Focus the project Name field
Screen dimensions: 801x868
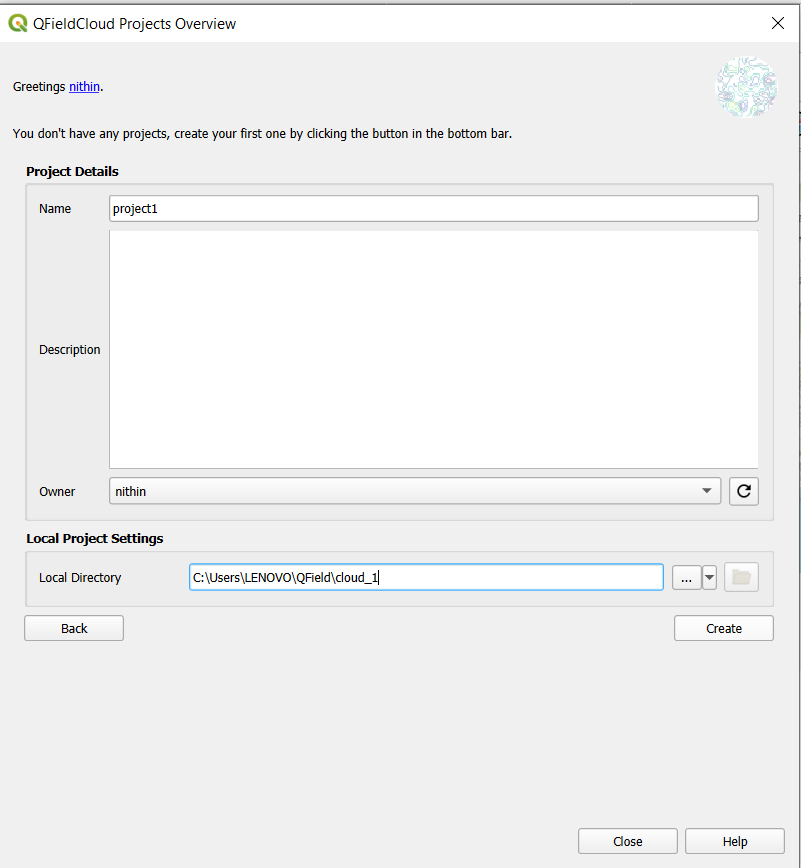point(433,209)
